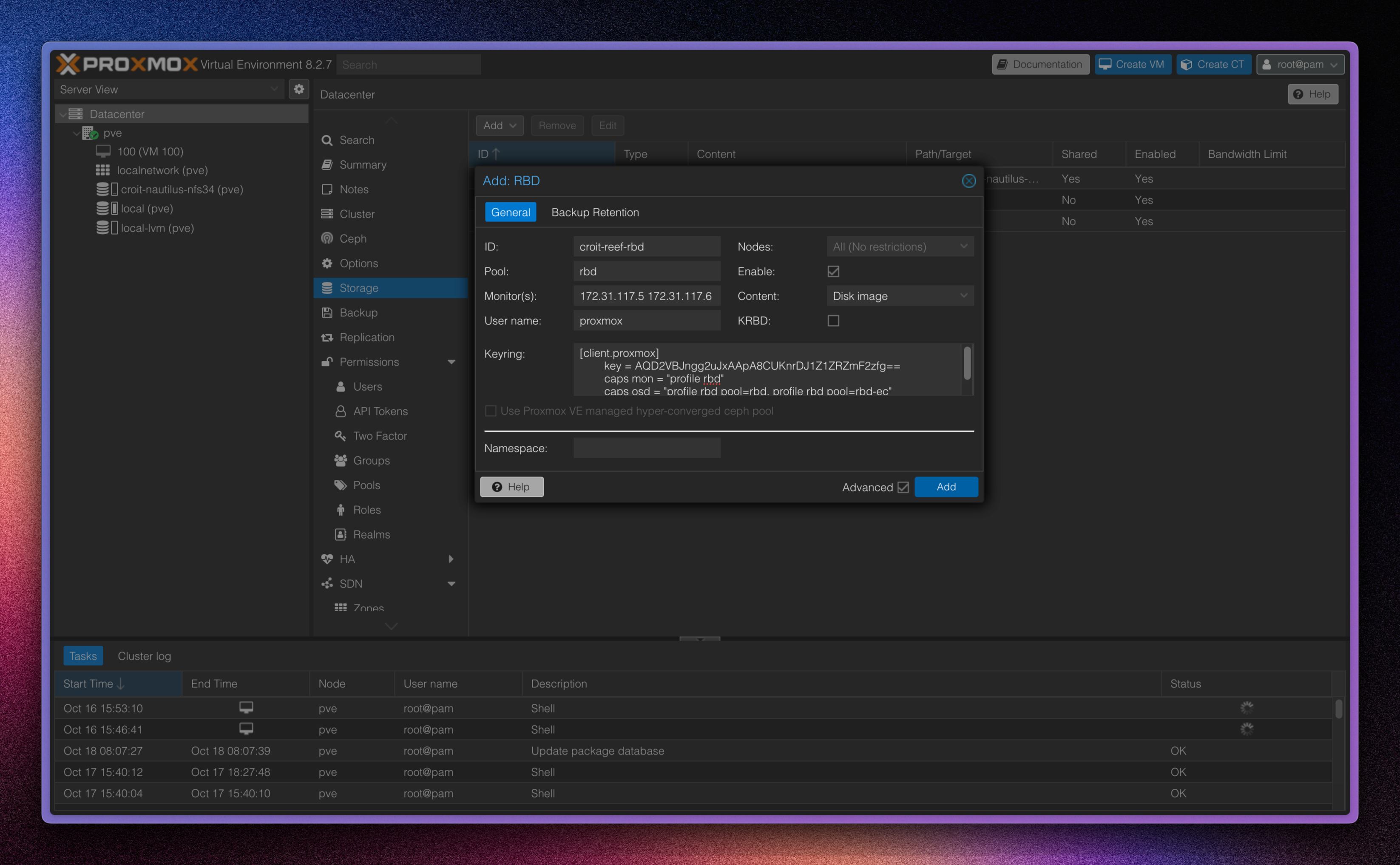Select the Replication sidebar icon
The height and width of the screenshot is (865, 1400).
coord(327,337)
